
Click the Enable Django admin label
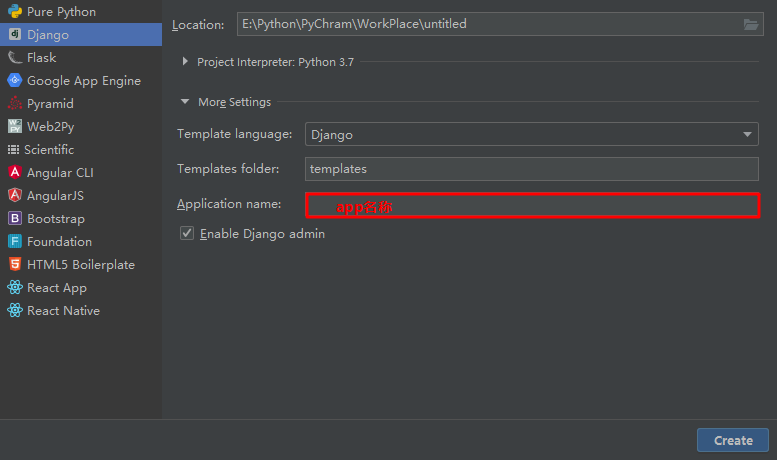(262, 234)
